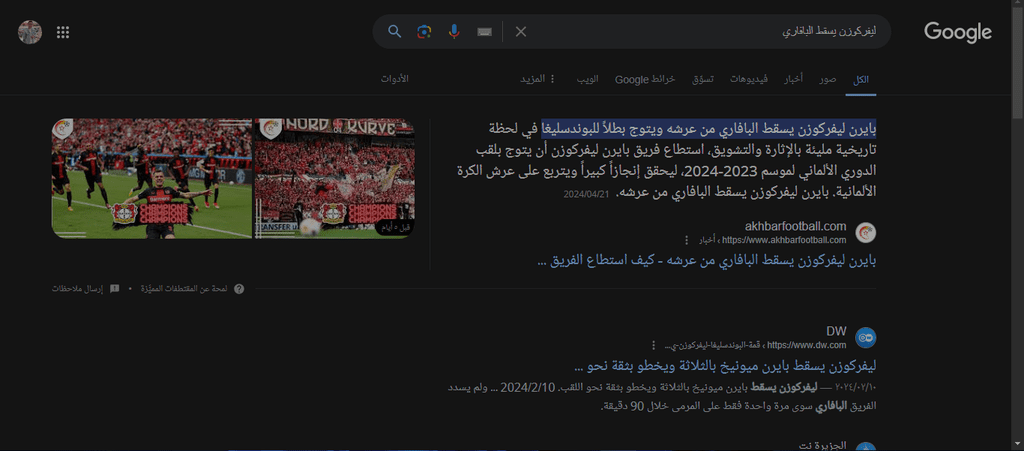Open the تسوّق (Shopping) tab
Viewport: 1024px width, 451px height.
(x=703, y=79)
